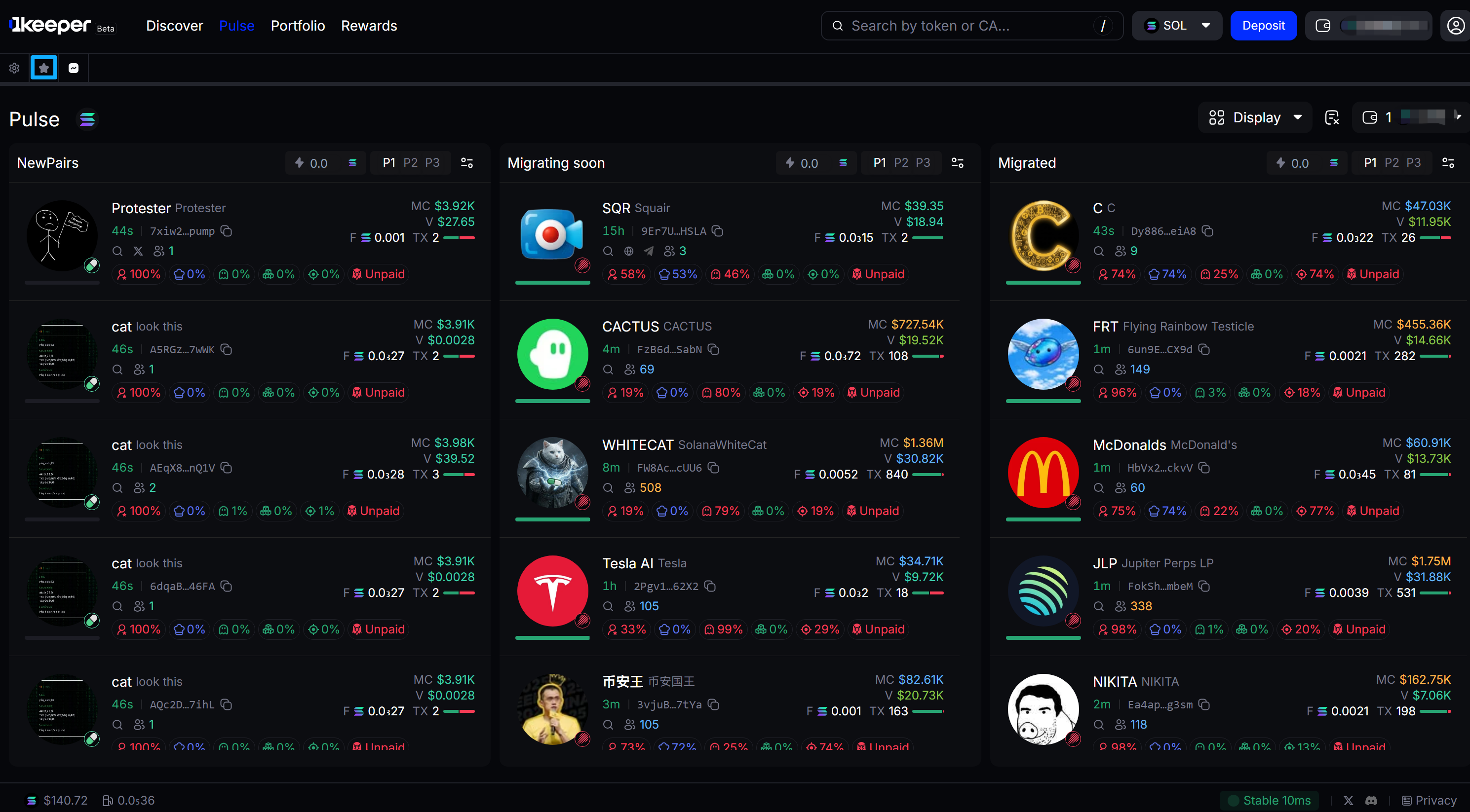Expand the Display dropdown
This screenshot has height=812, width=1470.
1255,117
